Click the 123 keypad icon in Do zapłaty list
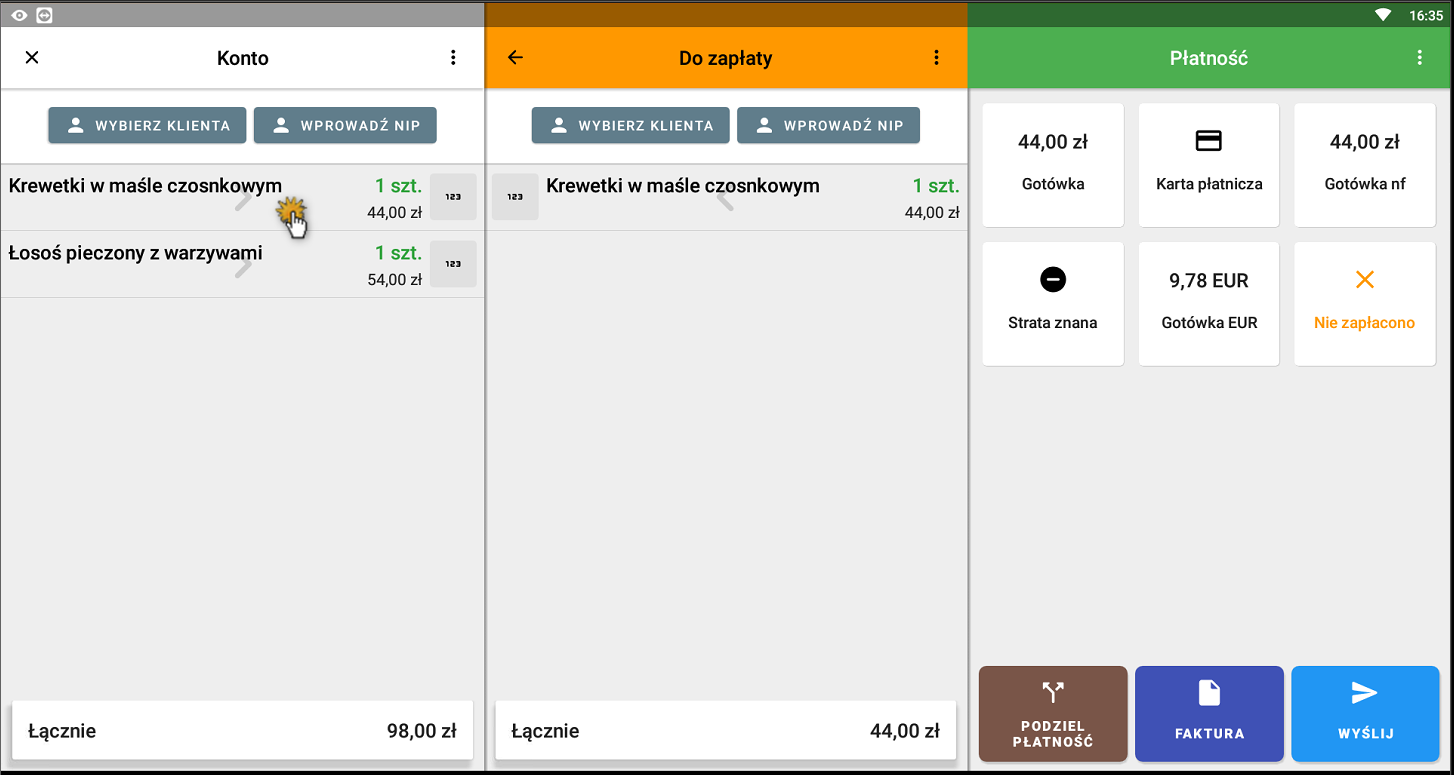The width and height of the screenshot is (1454, 775). click(515, 197)
